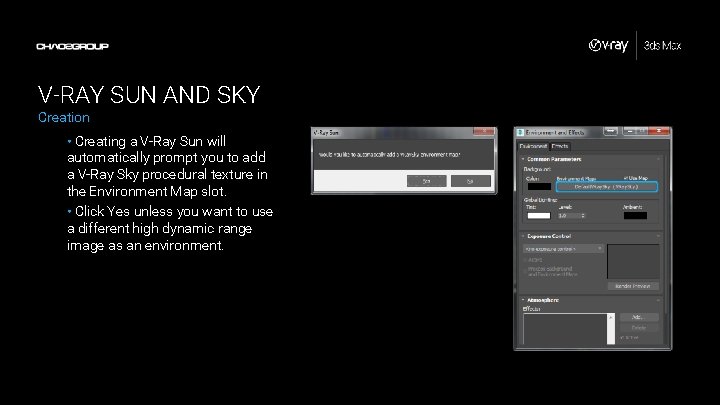Click the Delete button under Atmosphere
The image size is (720, 405).
pos(639,328)
